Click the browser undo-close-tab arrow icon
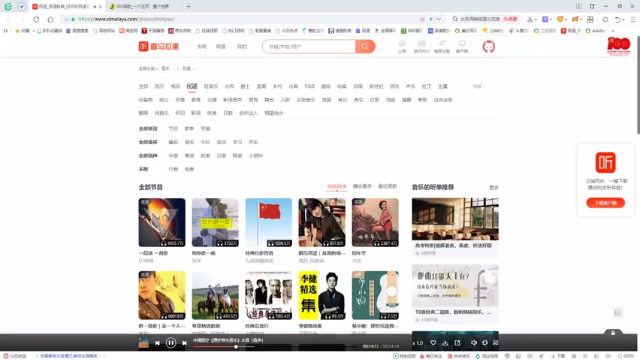The height and width of the screenshot is (360, 640). click(618, 19)
